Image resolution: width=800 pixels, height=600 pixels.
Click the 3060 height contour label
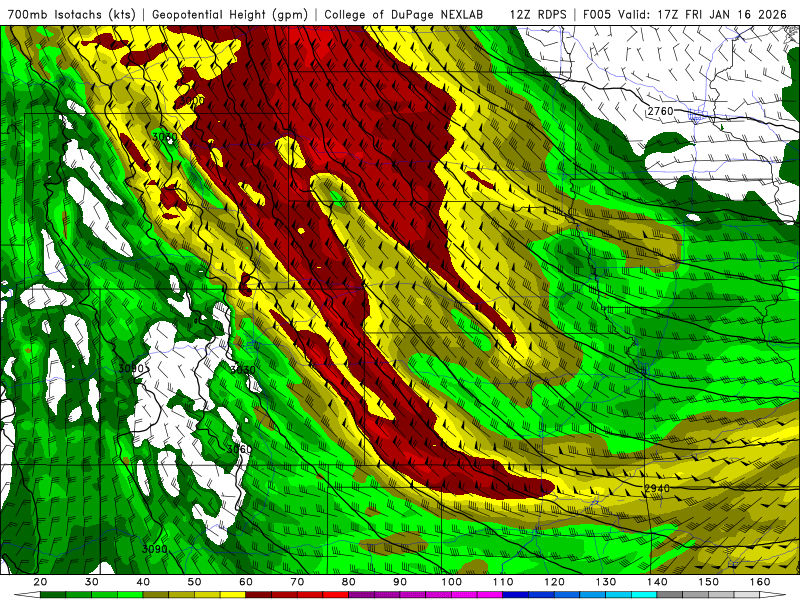pos(239,449)
